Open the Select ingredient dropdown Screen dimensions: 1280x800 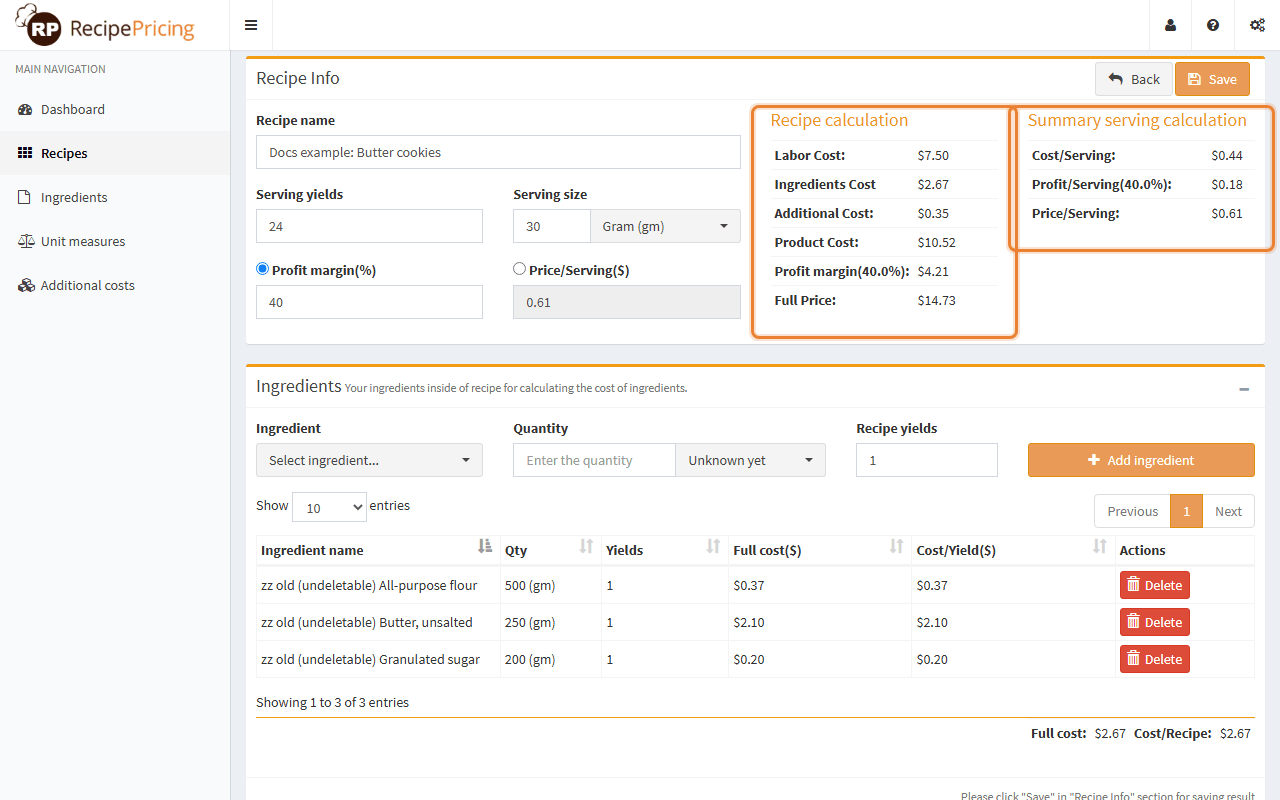point(369,460)
